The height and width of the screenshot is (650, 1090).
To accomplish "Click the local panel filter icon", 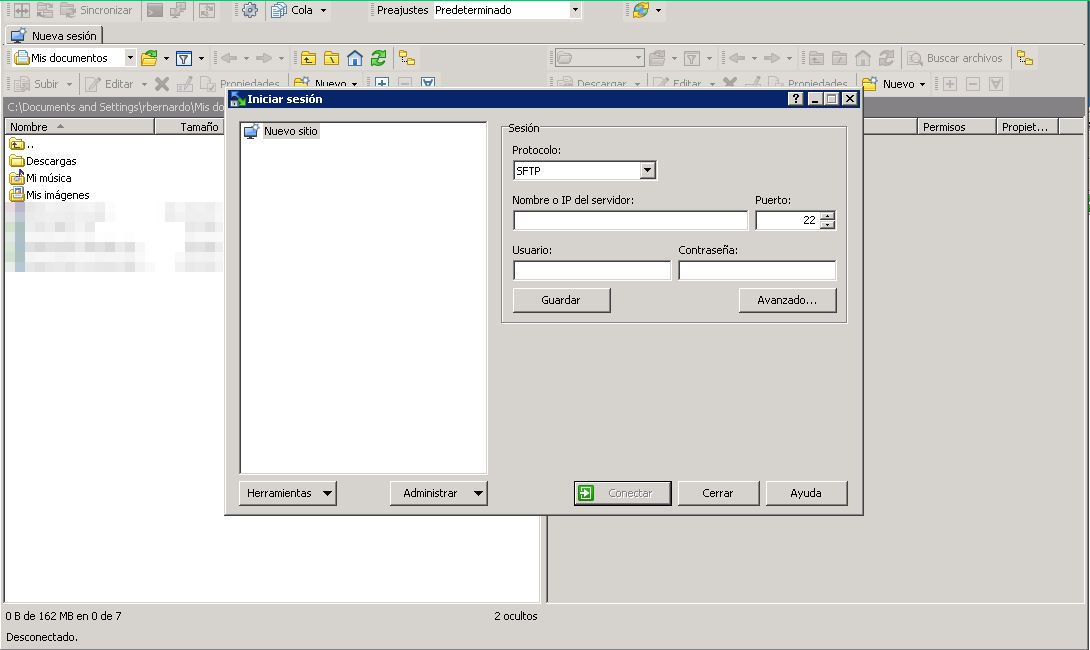I will click(x=184, y=58).
